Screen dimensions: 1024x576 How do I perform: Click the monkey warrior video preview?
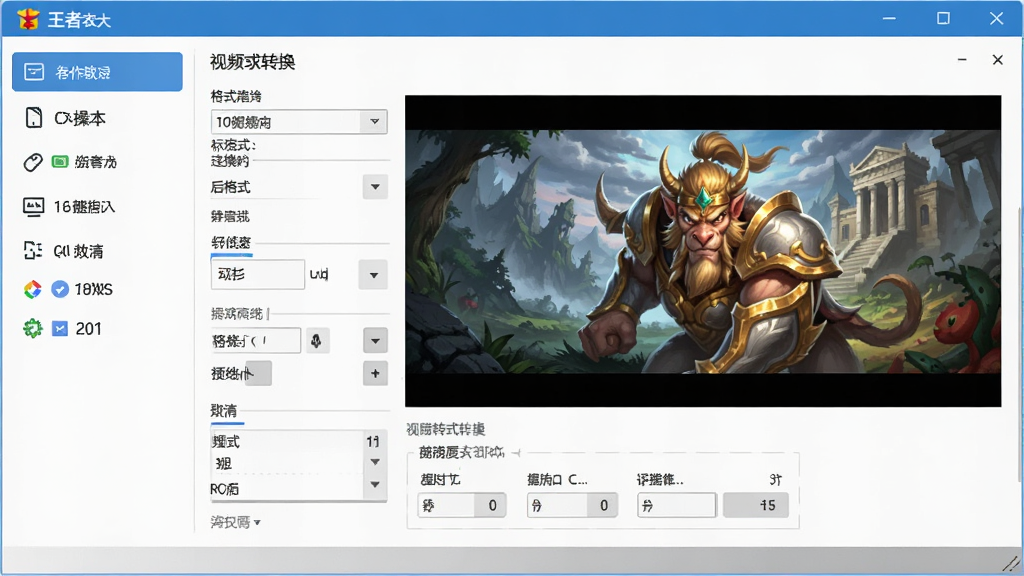(x=703, y=251)
